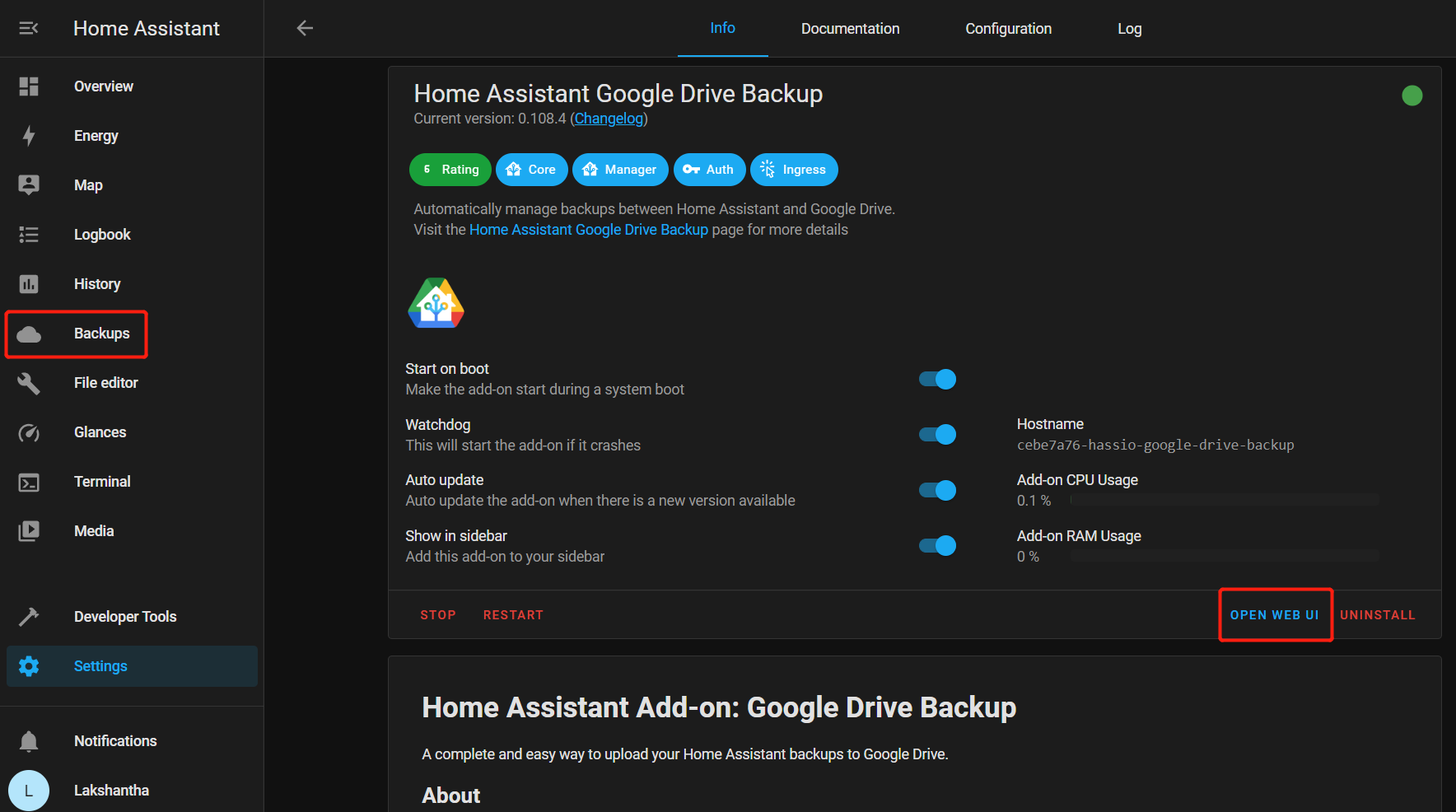Open the Changelog link
The image size is (1456, 812).
[x=609, y=119]
